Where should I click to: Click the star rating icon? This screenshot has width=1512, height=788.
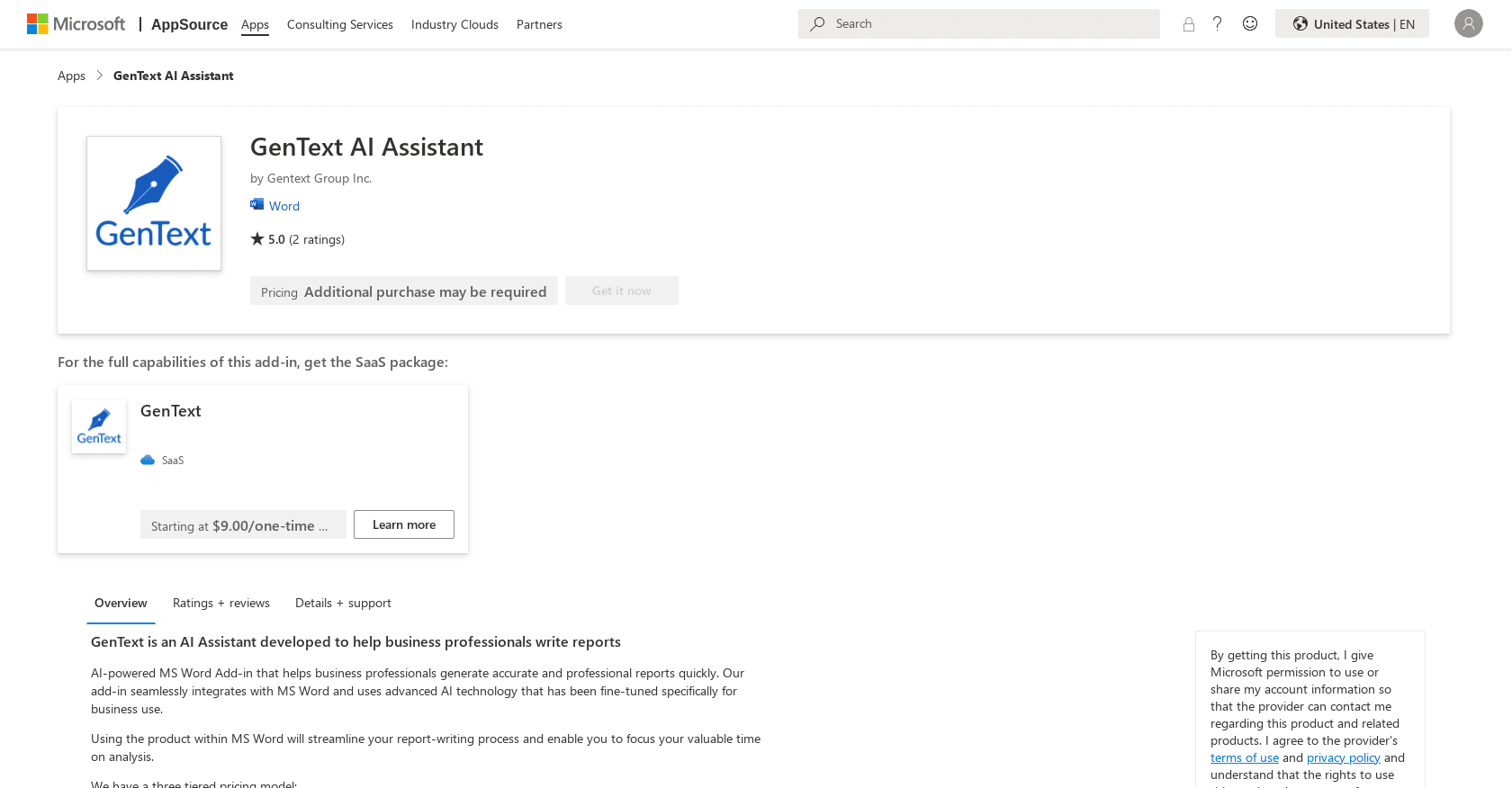point(256,238)
